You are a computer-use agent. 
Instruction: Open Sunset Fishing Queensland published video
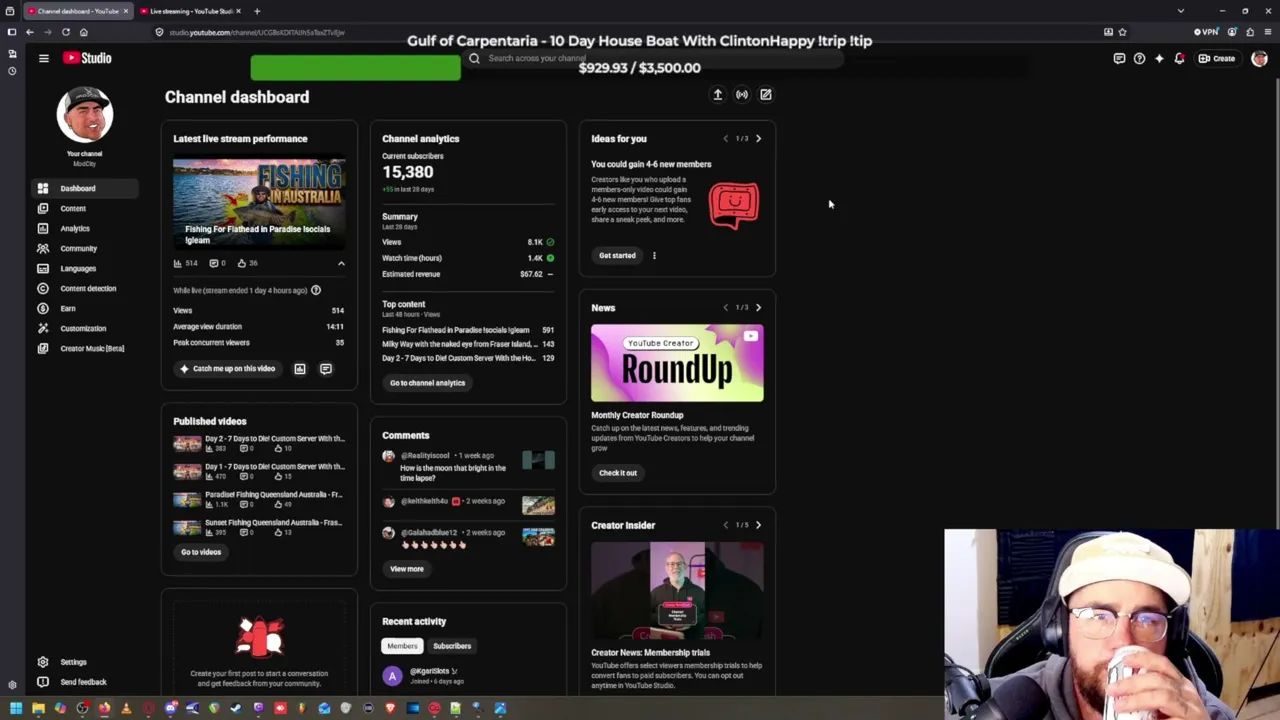(x=259, y=528)
